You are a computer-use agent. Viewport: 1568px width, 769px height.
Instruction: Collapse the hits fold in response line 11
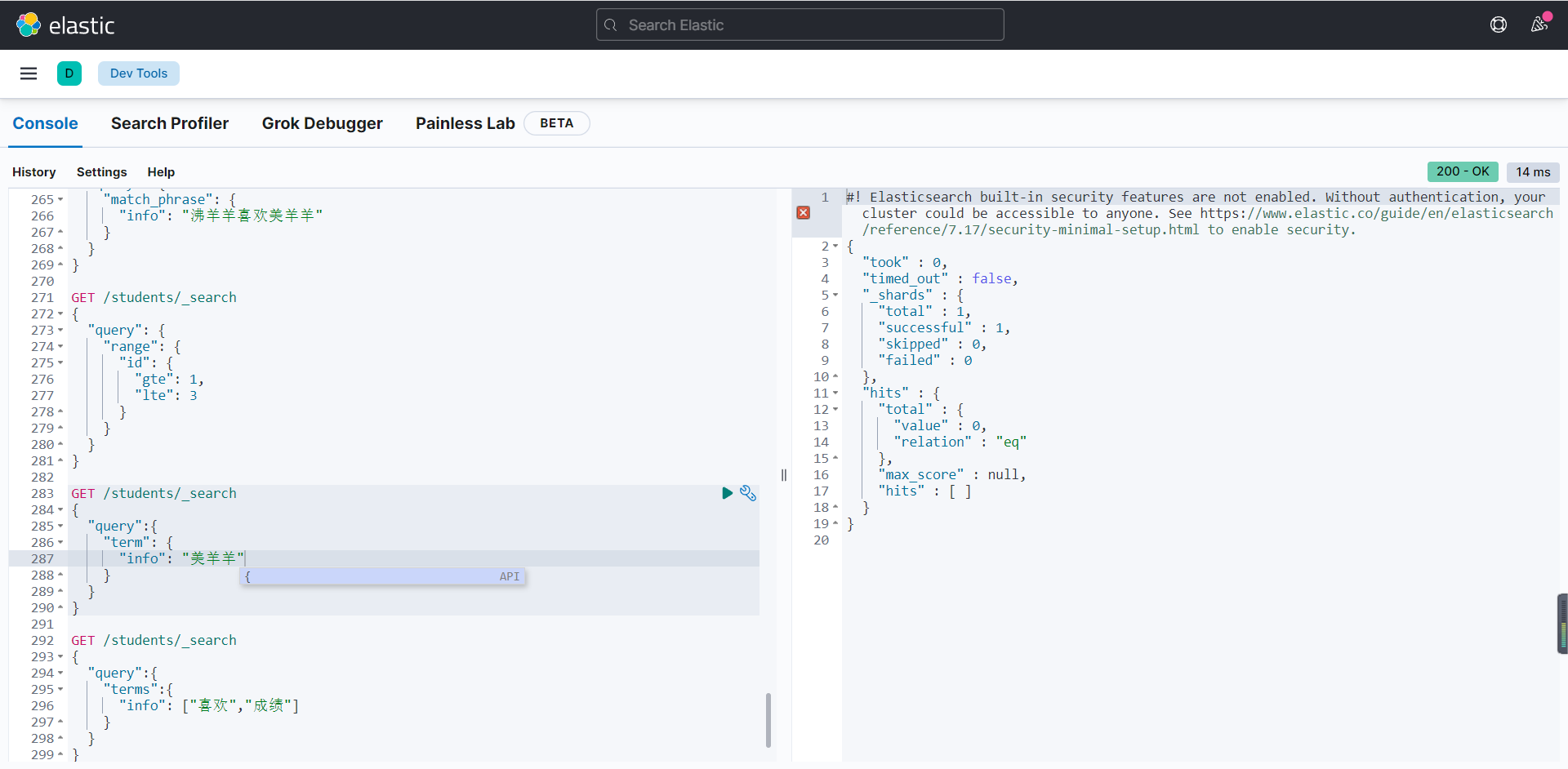pyautogui.click(x=835, y=393)
